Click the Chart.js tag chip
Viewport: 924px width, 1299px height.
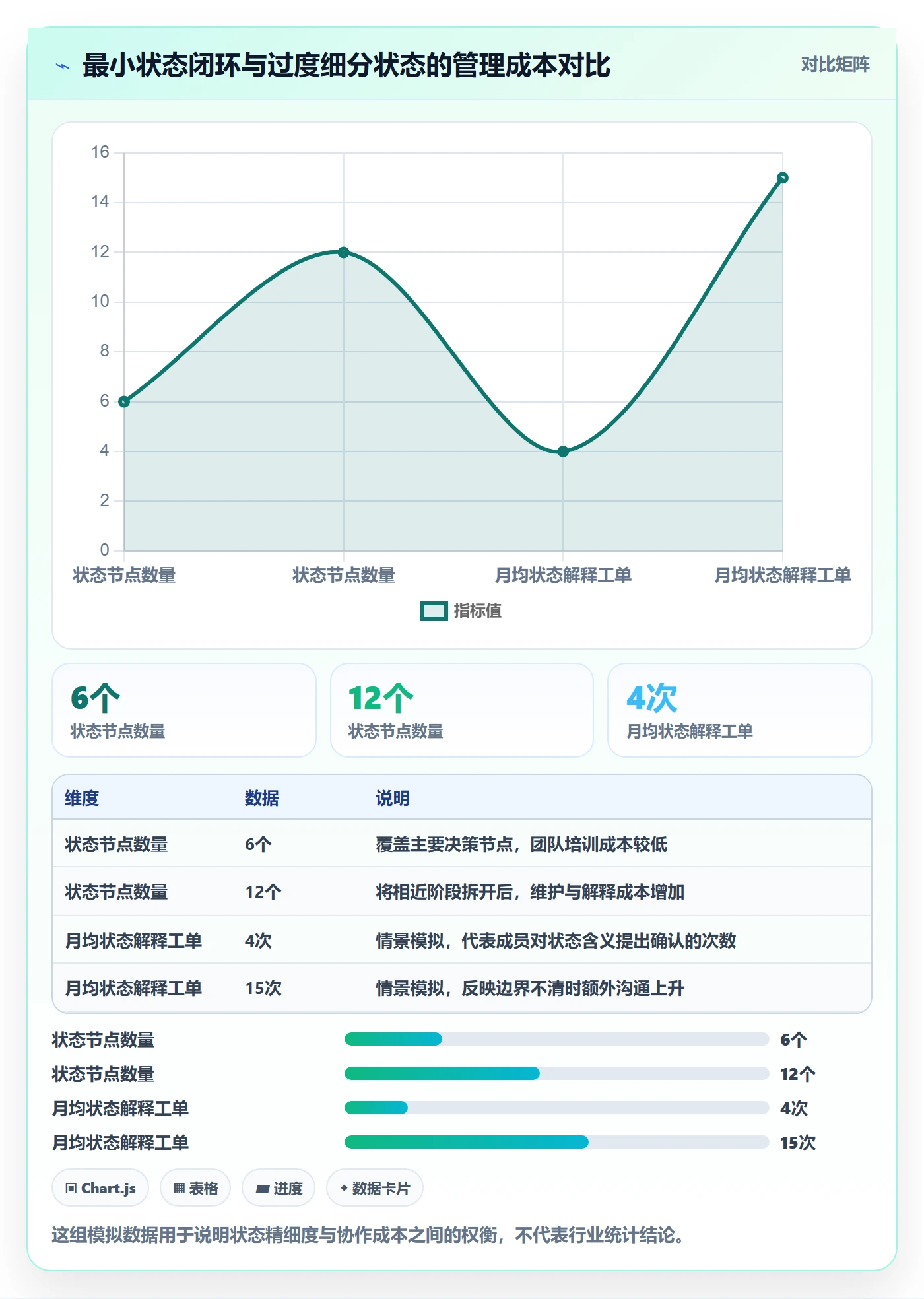pyautogui.click(x=100, y=1188)
